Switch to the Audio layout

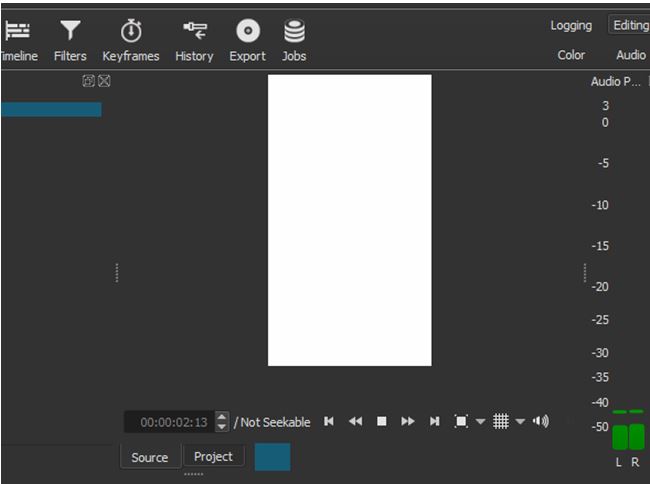[x=631, y=55]
